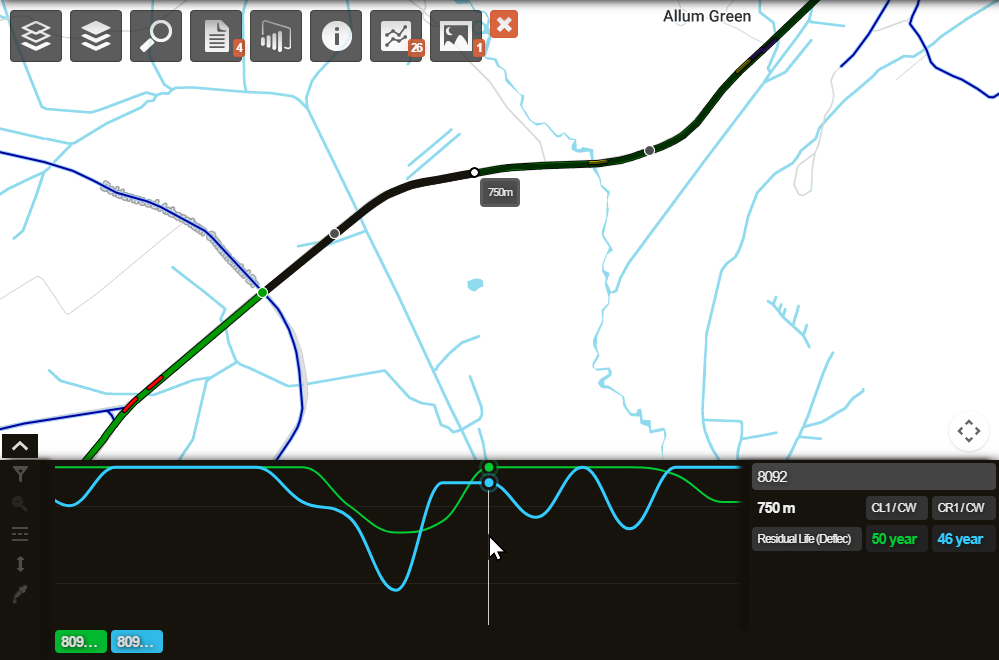
Task: Toggle the chart gridlines icon
Action: coord(20,534)
